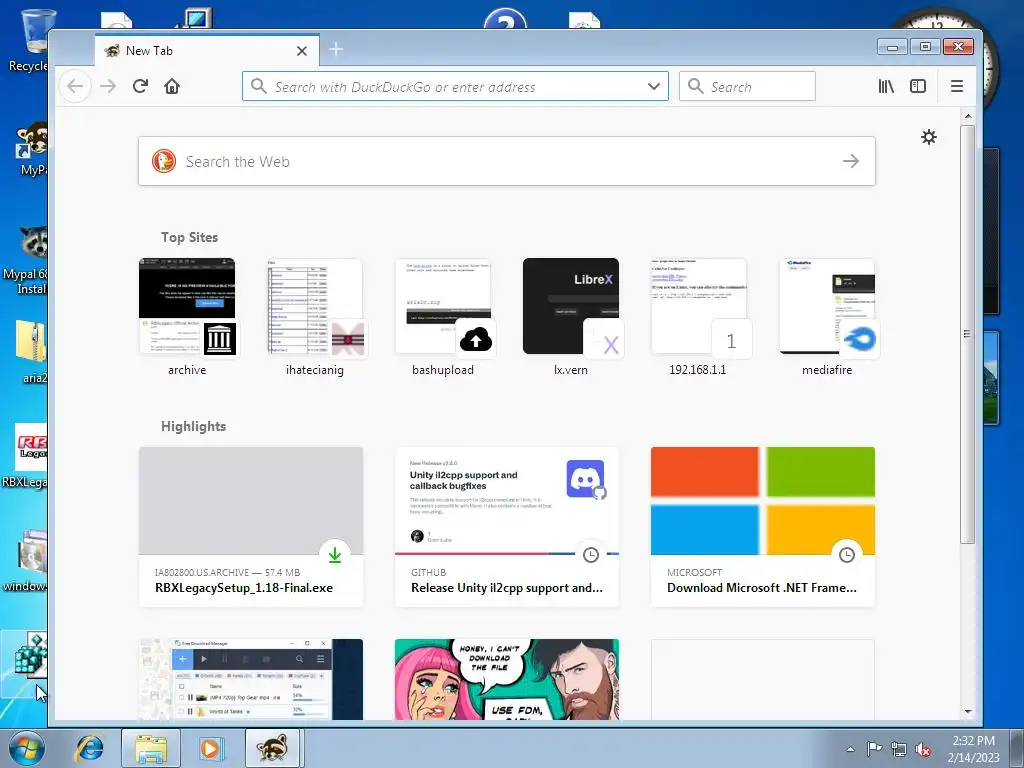Click the Top Sites section heading
1024x768 pixels.
pyautogui.click(x=189, y=237)
